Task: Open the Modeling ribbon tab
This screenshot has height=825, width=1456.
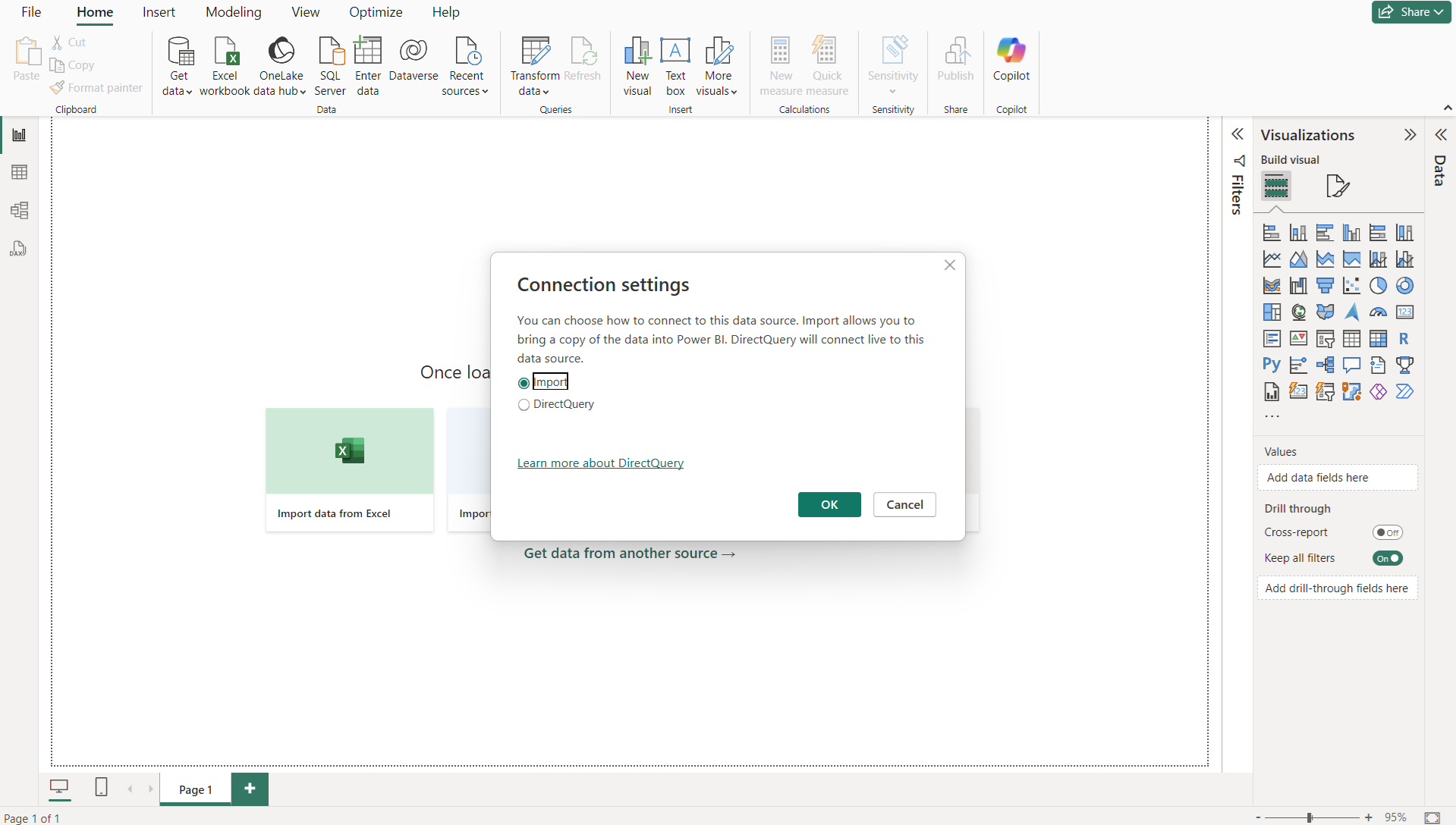Action: click(x=234, y=12)
